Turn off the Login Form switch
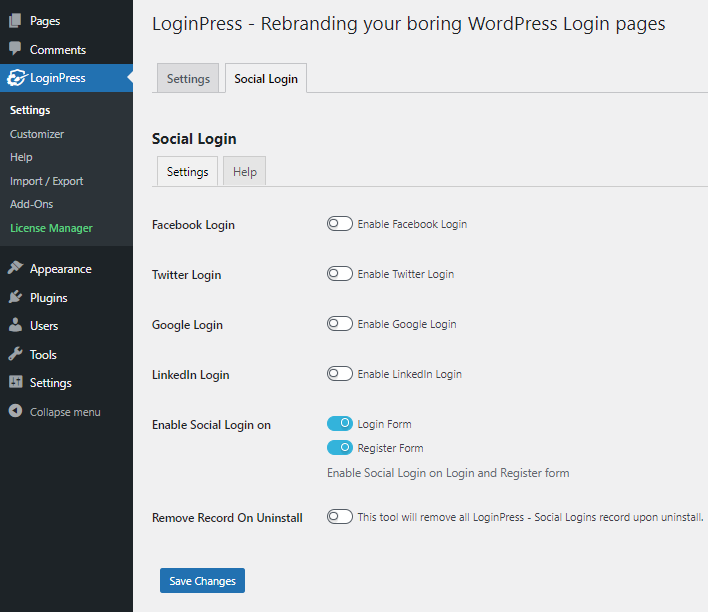The width and height of the screenshot is (708, 612). [x=340, y=424]
